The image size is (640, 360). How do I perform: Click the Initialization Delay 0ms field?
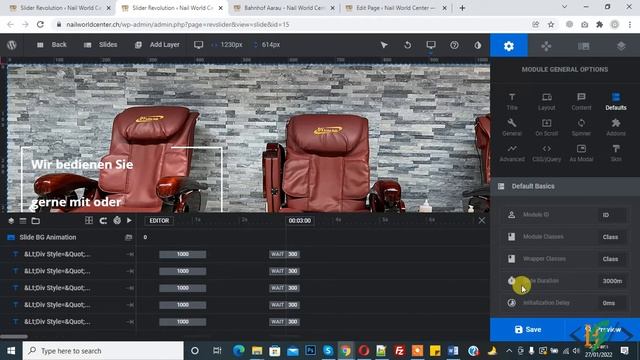[612, 303]
